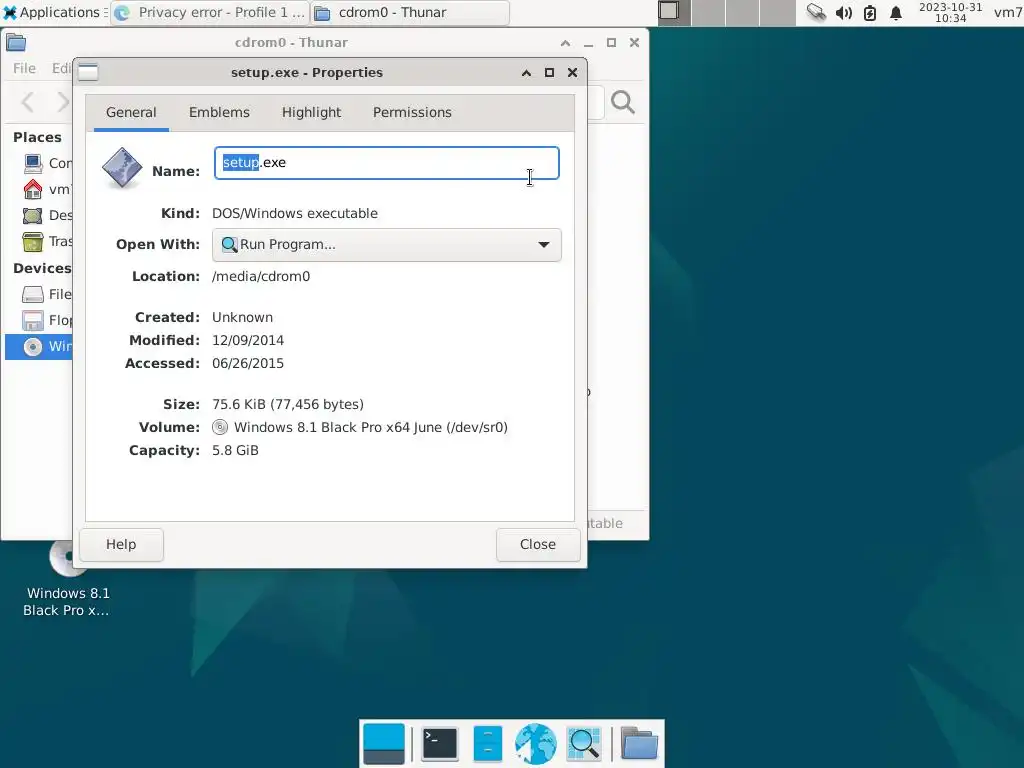The height and width of the screenshot is (768, 1024).
Task: Click the Location value /media/cdrom0
Action: tap(261, 276)
